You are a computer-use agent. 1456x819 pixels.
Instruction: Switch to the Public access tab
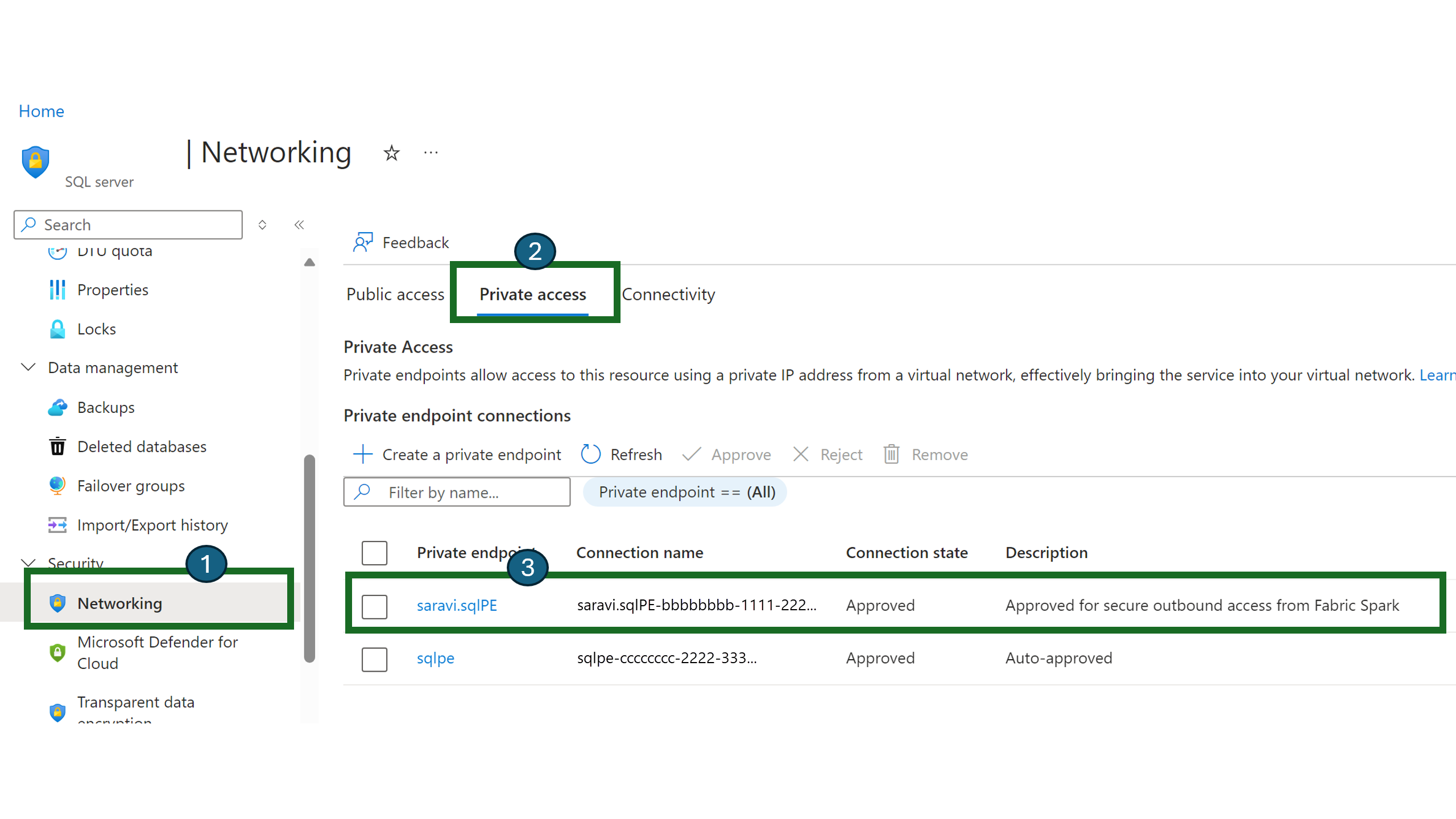[x=395, y=294]
